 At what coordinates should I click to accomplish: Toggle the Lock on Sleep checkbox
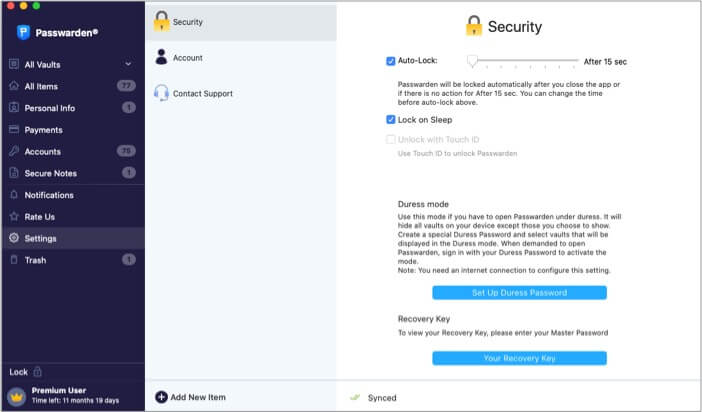(390, 120)
